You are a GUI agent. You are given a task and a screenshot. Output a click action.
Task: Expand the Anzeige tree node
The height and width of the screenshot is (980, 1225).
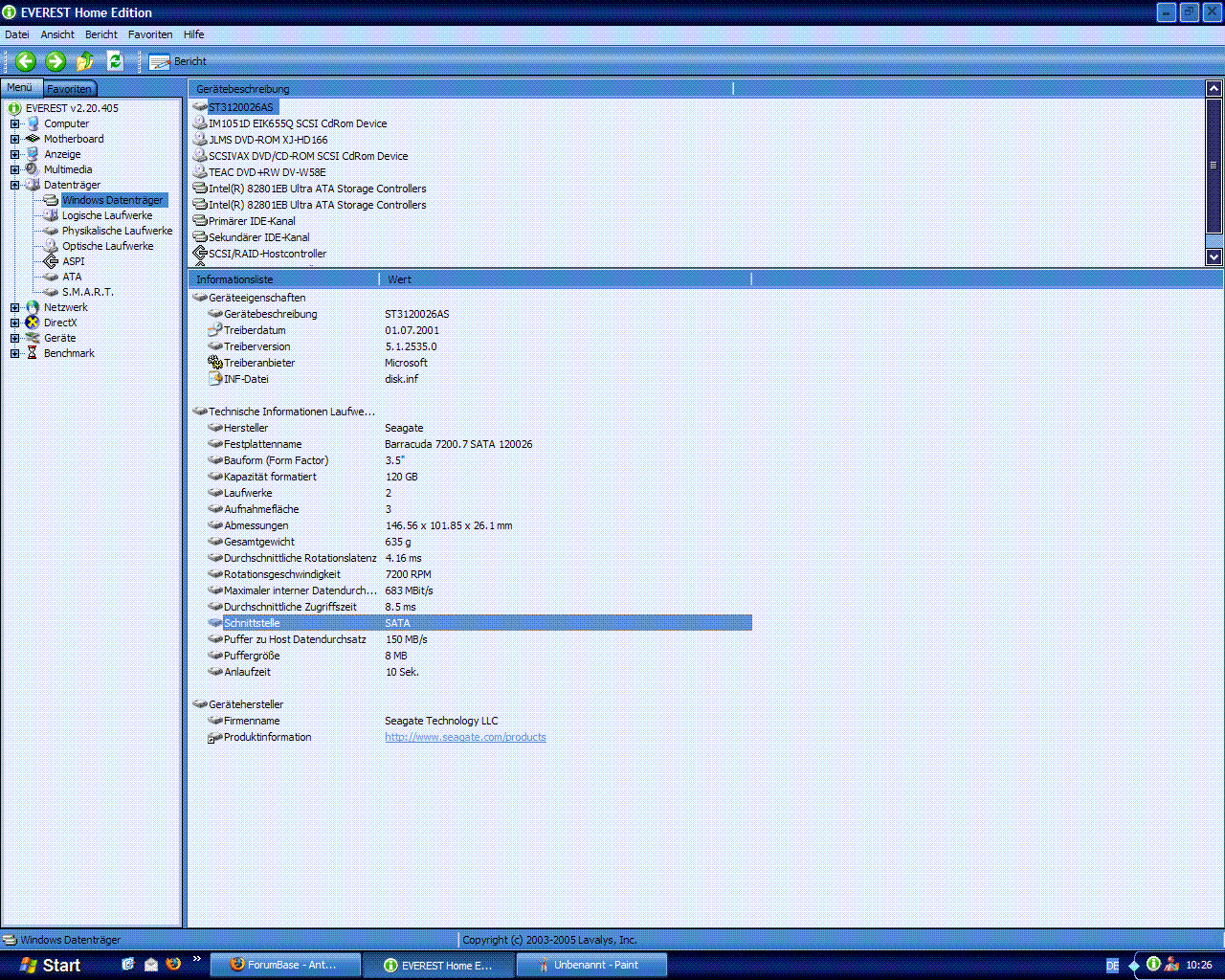click(14, 154)
